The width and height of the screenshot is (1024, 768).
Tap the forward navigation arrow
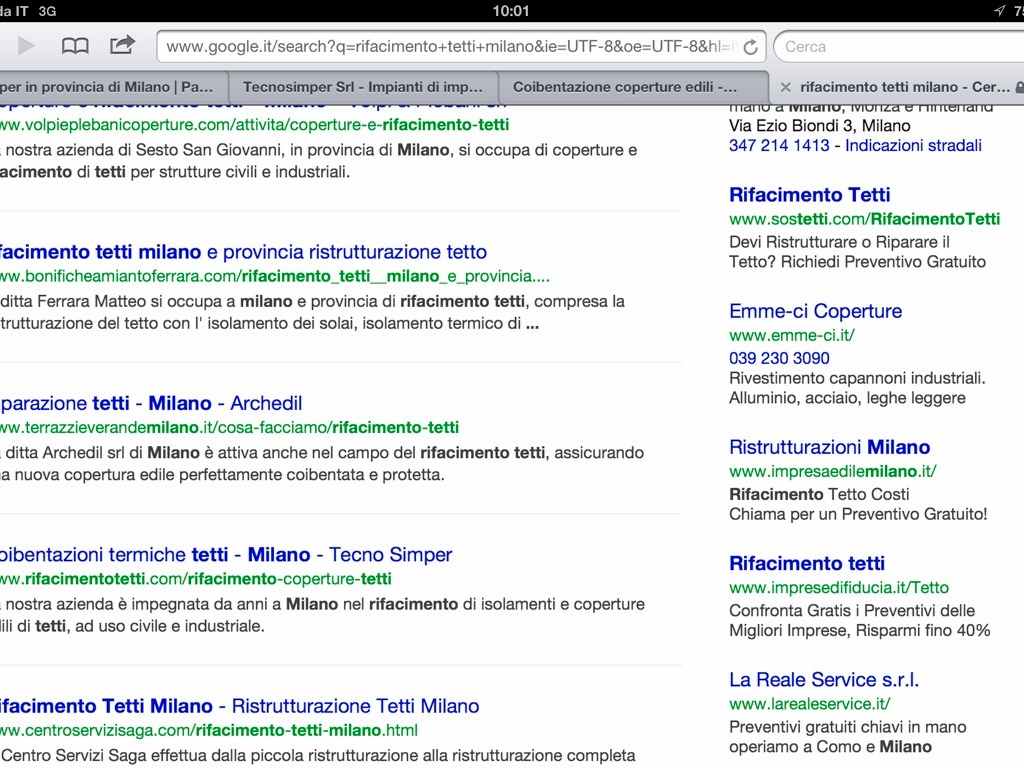click(27, 46)
